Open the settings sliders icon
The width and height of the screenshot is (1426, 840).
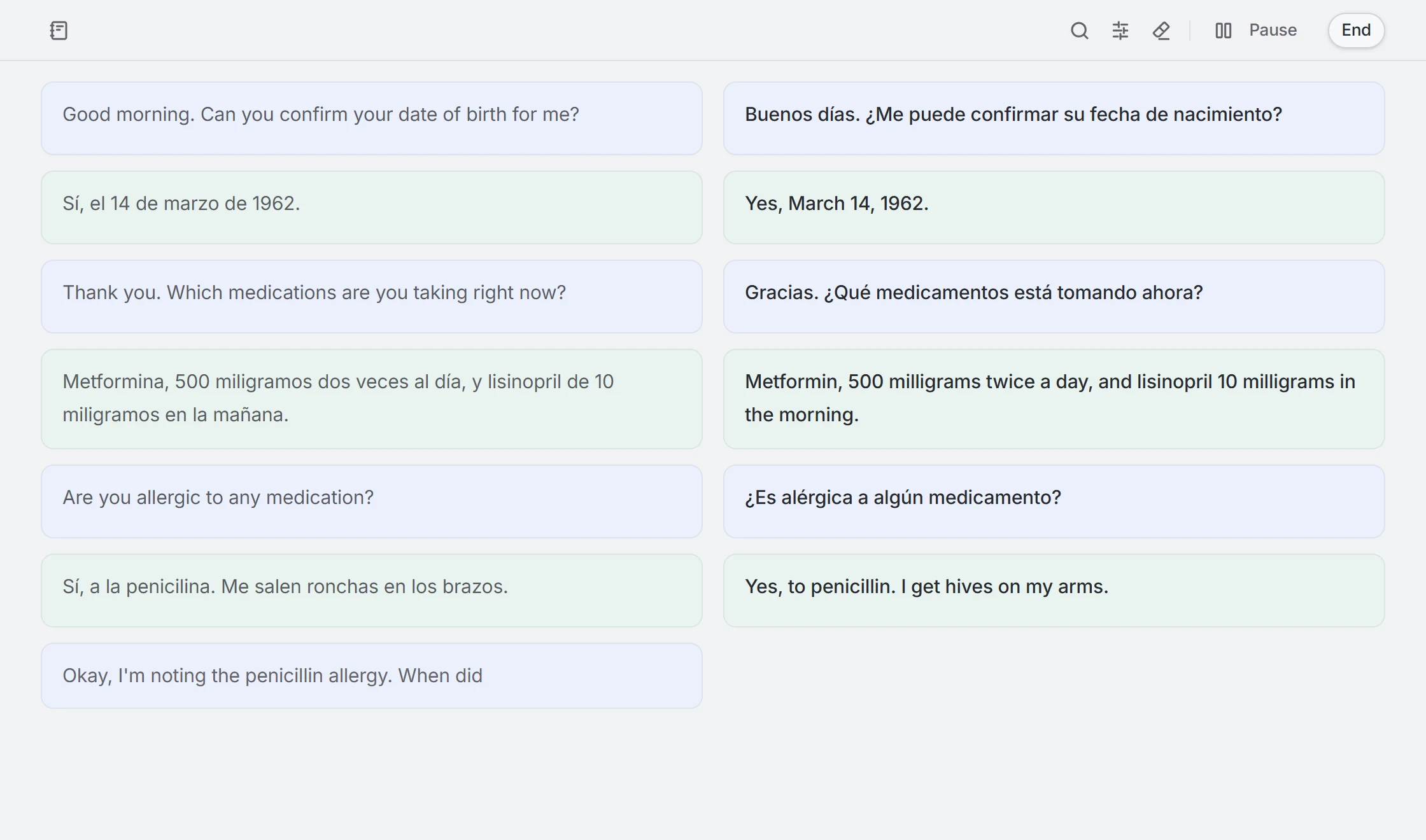click(x=1120, y=31)
